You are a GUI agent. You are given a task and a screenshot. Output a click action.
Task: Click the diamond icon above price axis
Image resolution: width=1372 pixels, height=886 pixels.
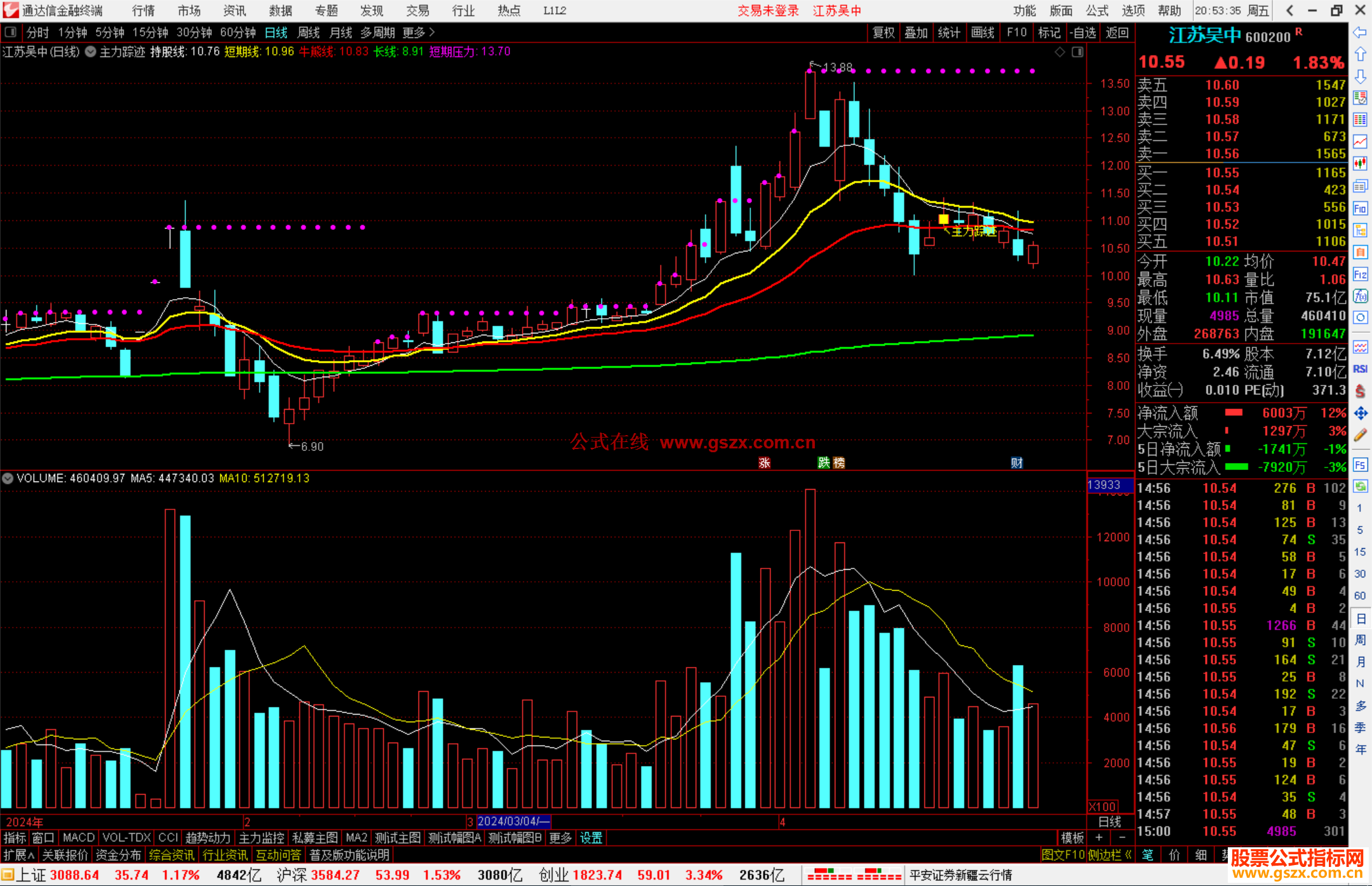coord(1059,52)
